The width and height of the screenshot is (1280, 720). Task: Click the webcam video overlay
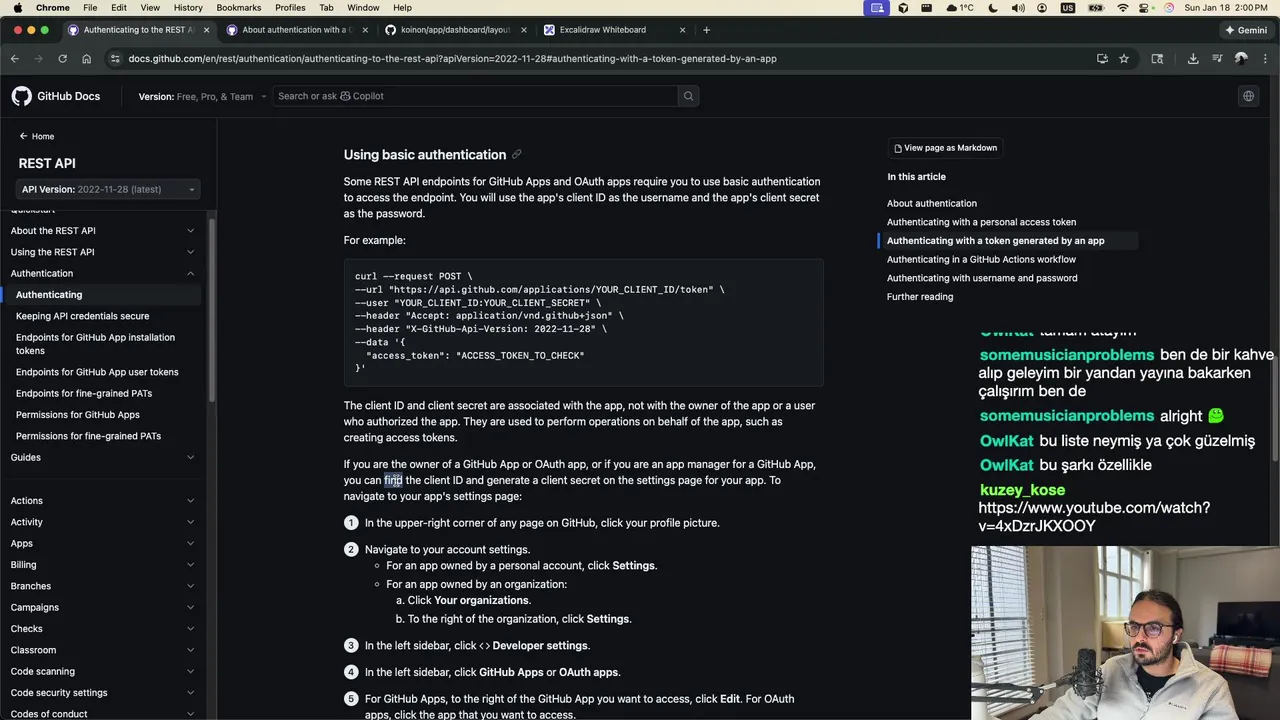point(1125,632)
